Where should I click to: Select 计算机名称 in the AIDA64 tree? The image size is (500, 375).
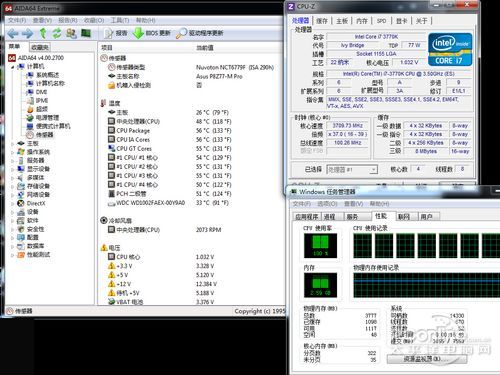[46, 83]
